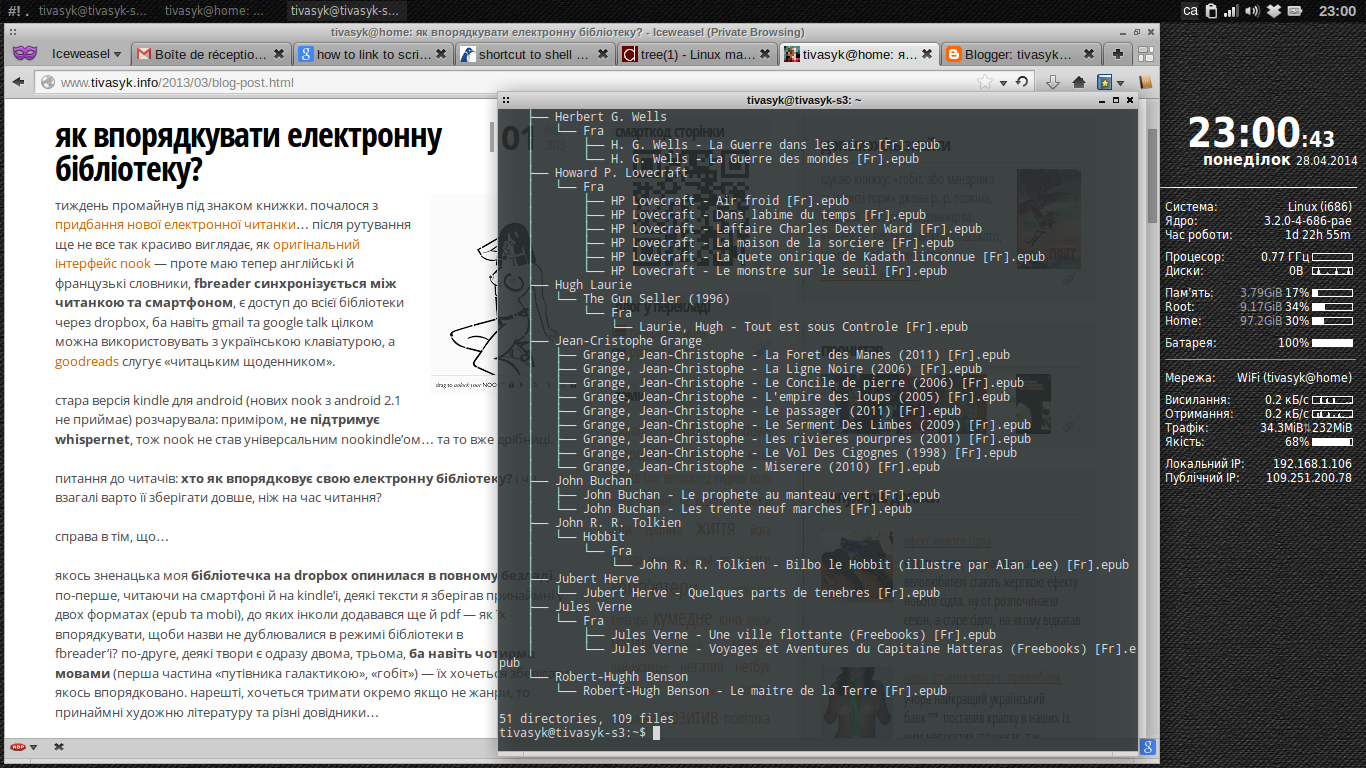
Task: Close the 'how to link to scri…' tab
Action: [x=441, y=54]
